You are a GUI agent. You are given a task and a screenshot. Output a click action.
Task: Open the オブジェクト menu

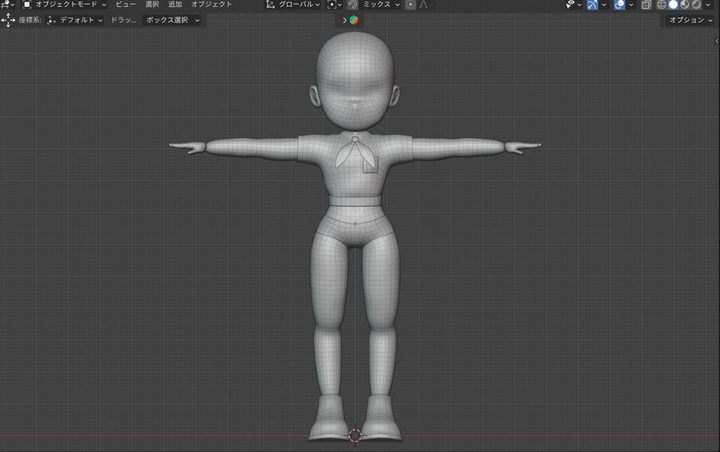211,4
